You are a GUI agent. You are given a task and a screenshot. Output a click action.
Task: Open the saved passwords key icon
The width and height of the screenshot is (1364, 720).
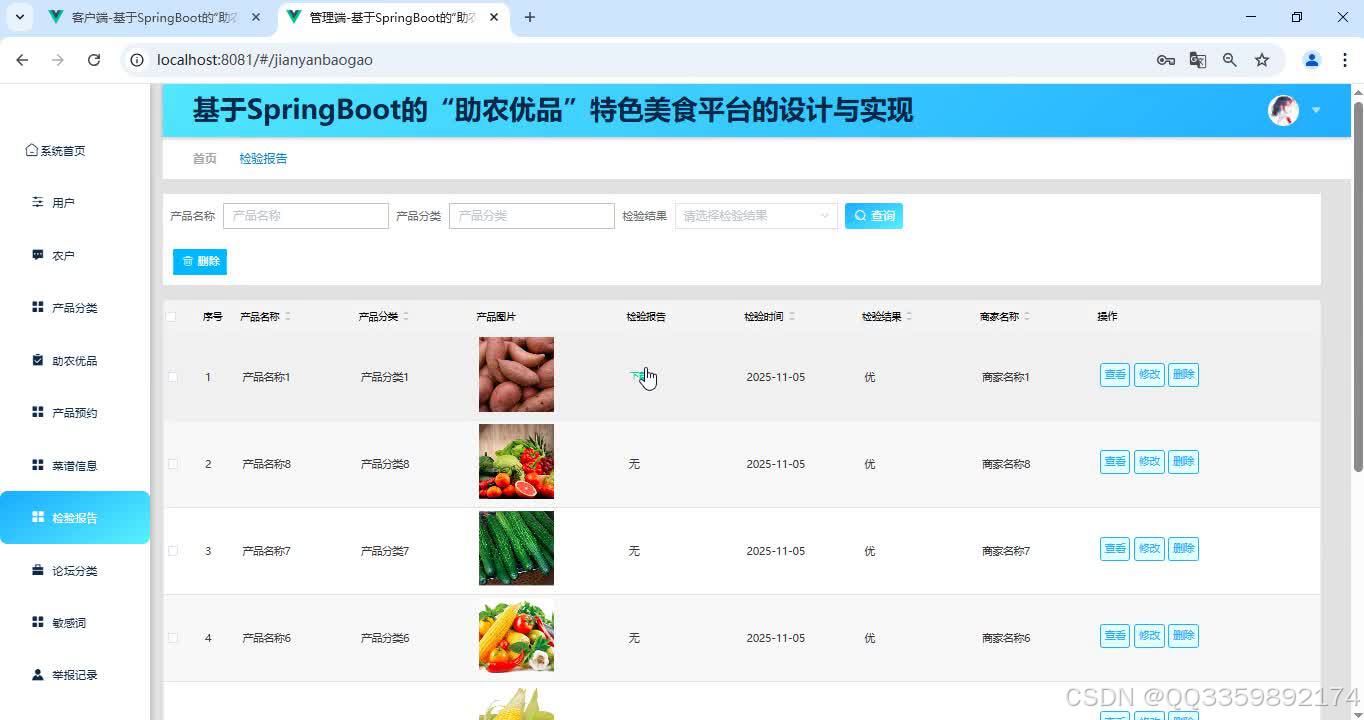point(1166,60)
